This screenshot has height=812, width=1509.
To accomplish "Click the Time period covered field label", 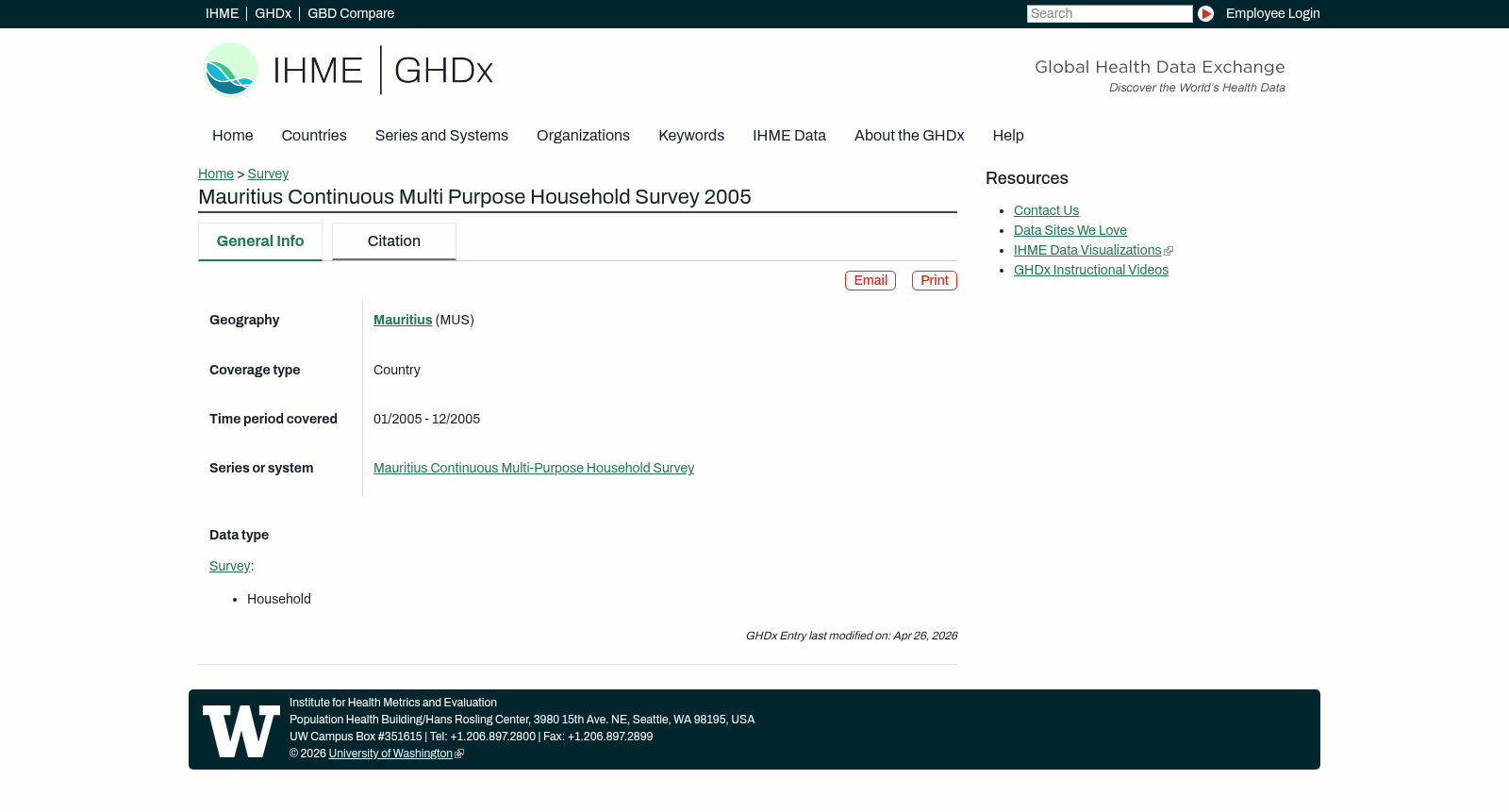I will (274, 420).
